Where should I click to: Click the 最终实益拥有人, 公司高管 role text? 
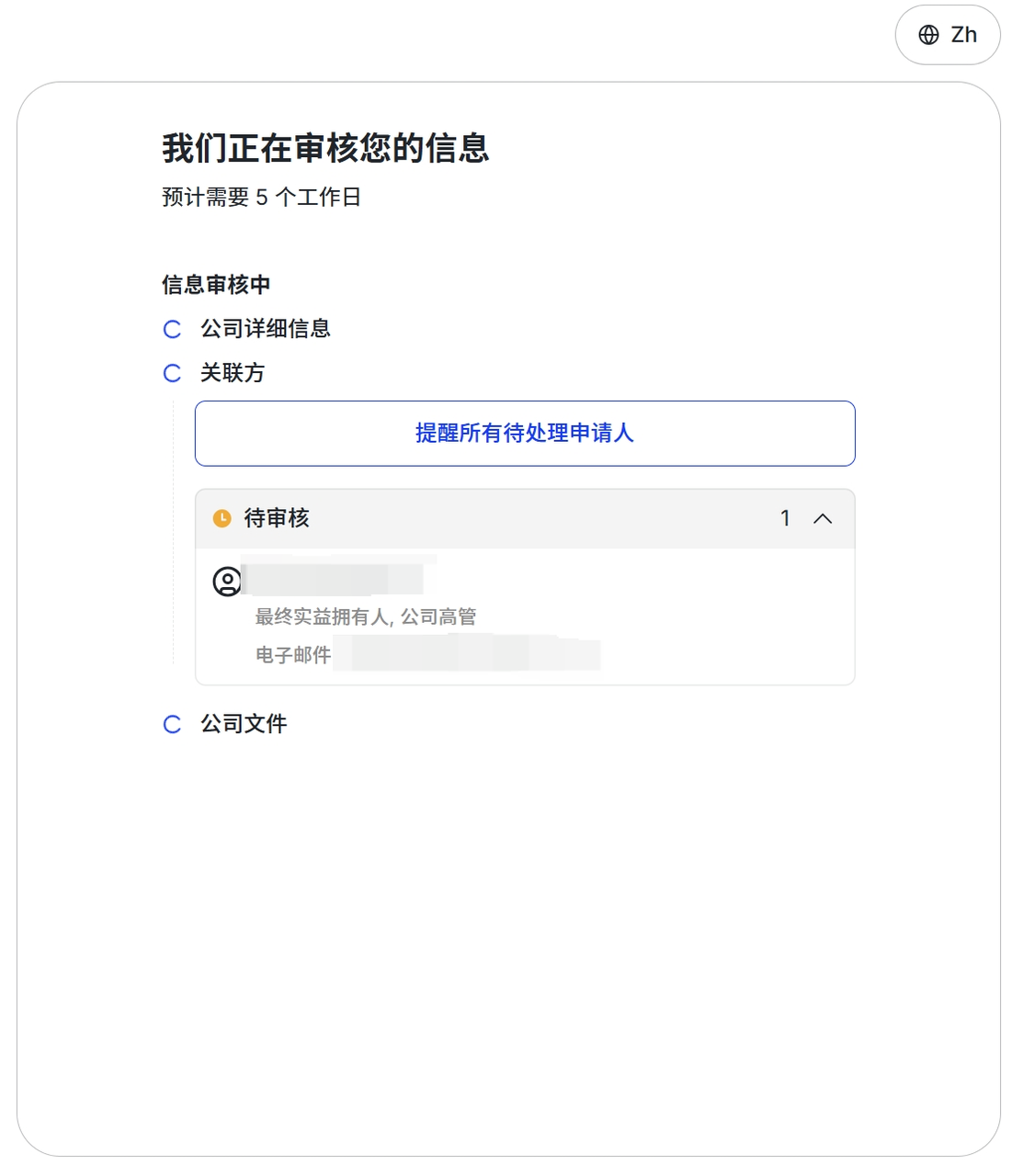pyautogui.click(x=365, y=616)
